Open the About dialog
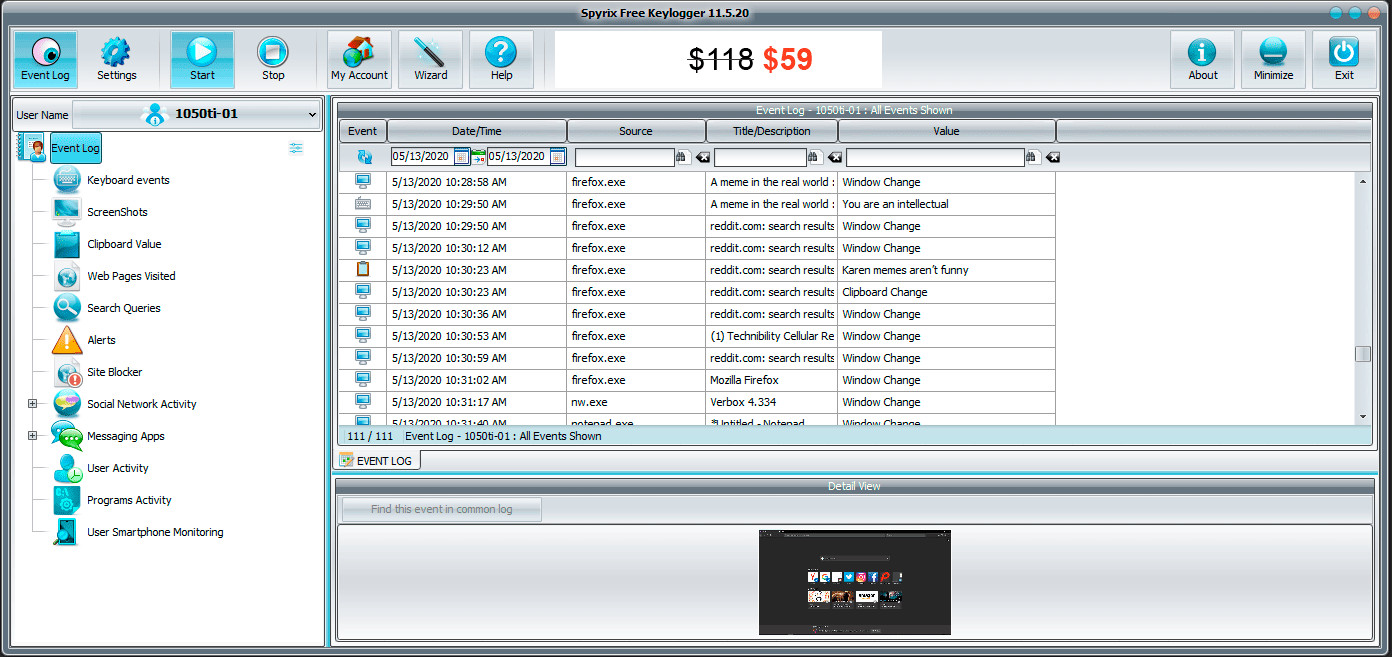This screenshot has width=1392, height=657. (1202, 59)
